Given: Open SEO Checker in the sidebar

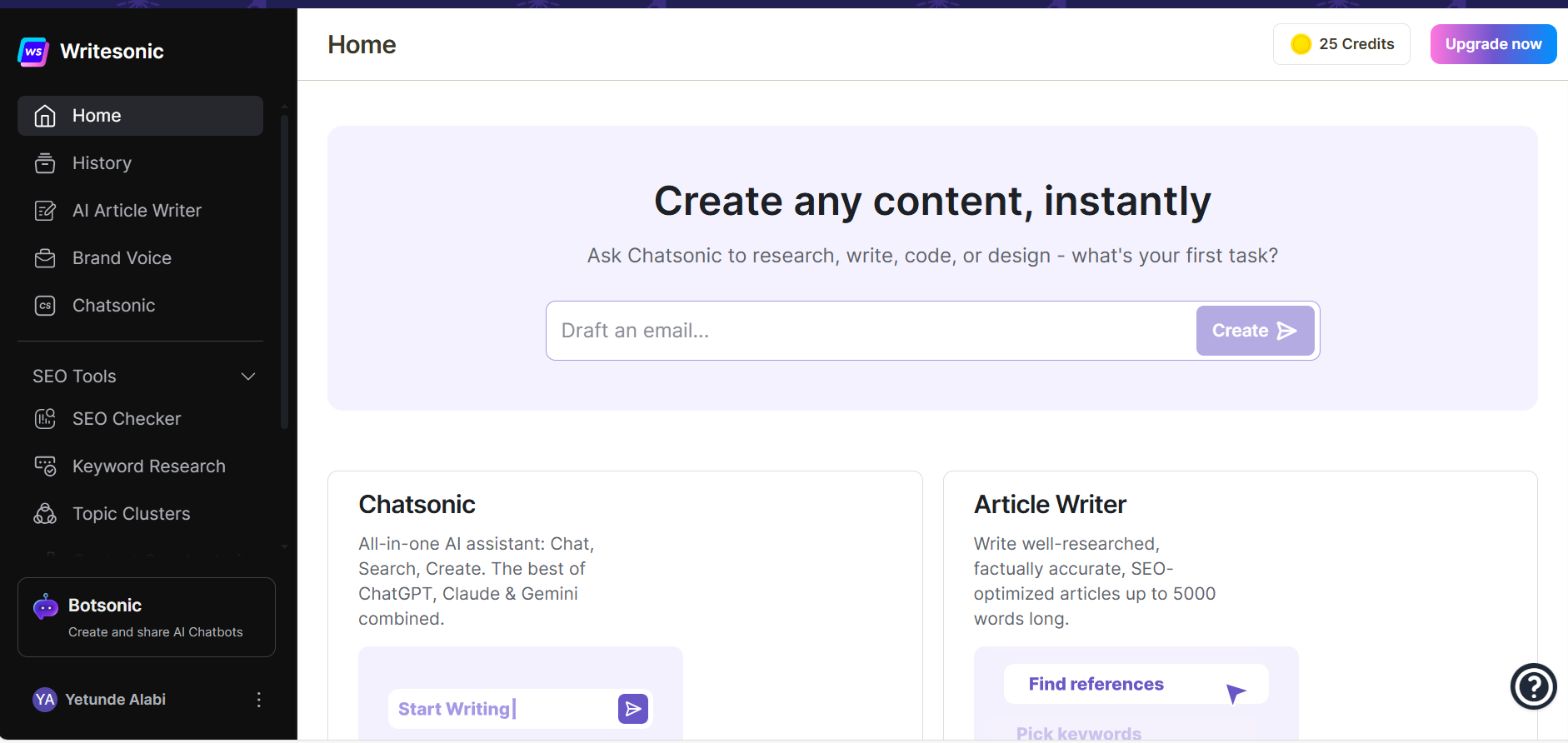Looking at the screenshot, I should (140, 419).
